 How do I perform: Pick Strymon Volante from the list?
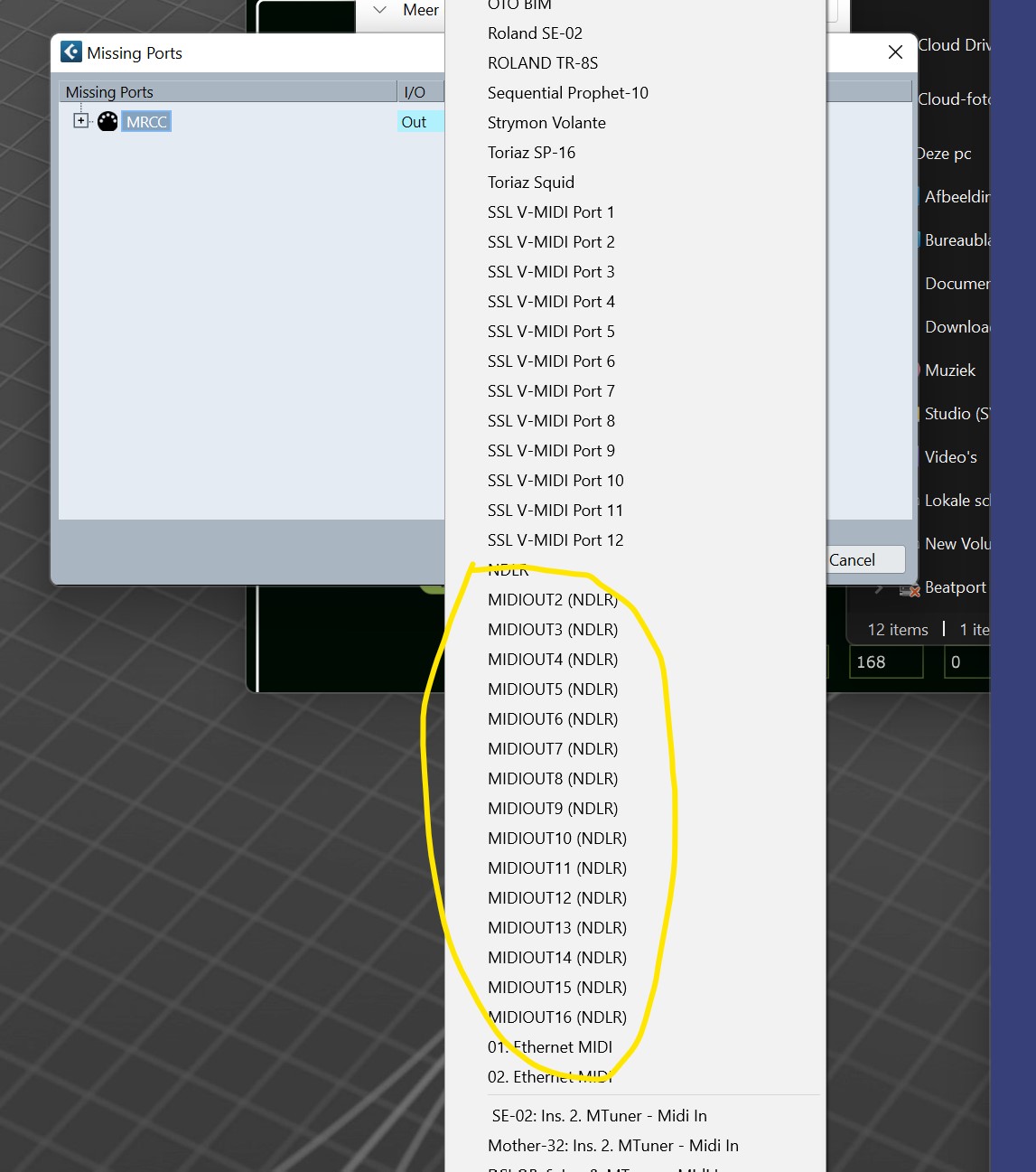click(x=546, y=123)
